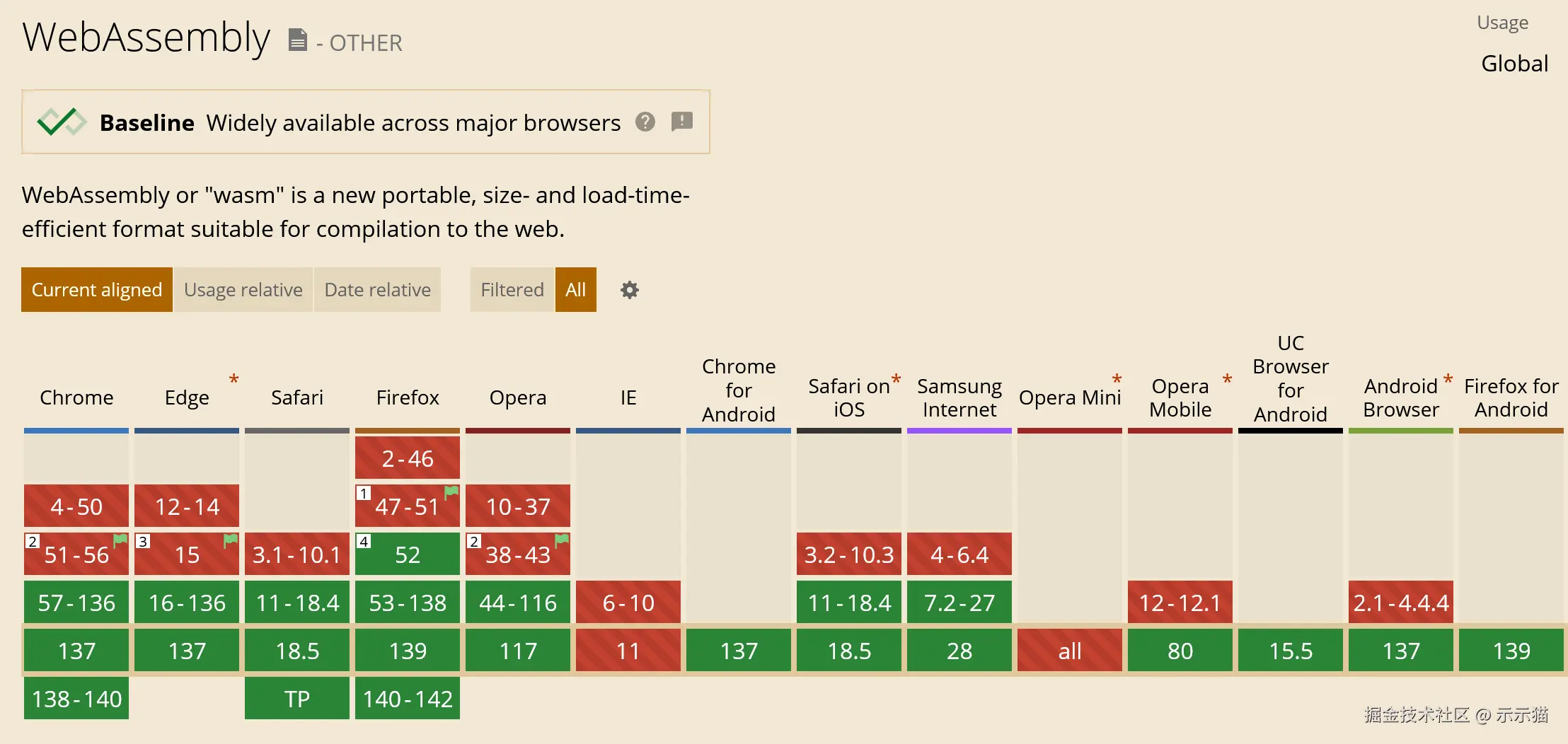This screenshot has width=1568, height=744.
Task: Click the Global usage label
Action: click(1514, 64)
